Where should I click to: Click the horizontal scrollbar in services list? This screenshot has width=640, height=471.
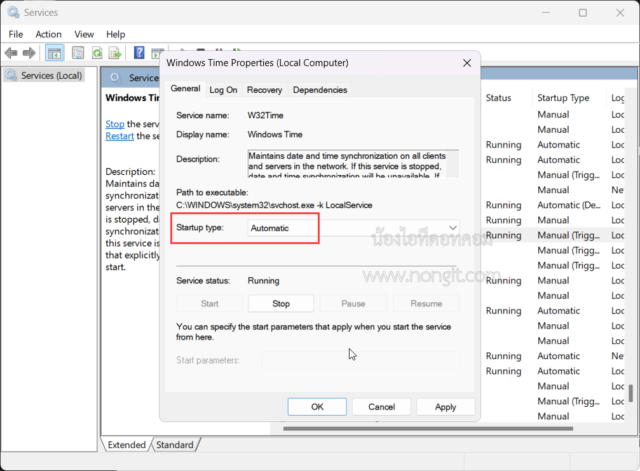pyautogui.click(x=428, y=429)
